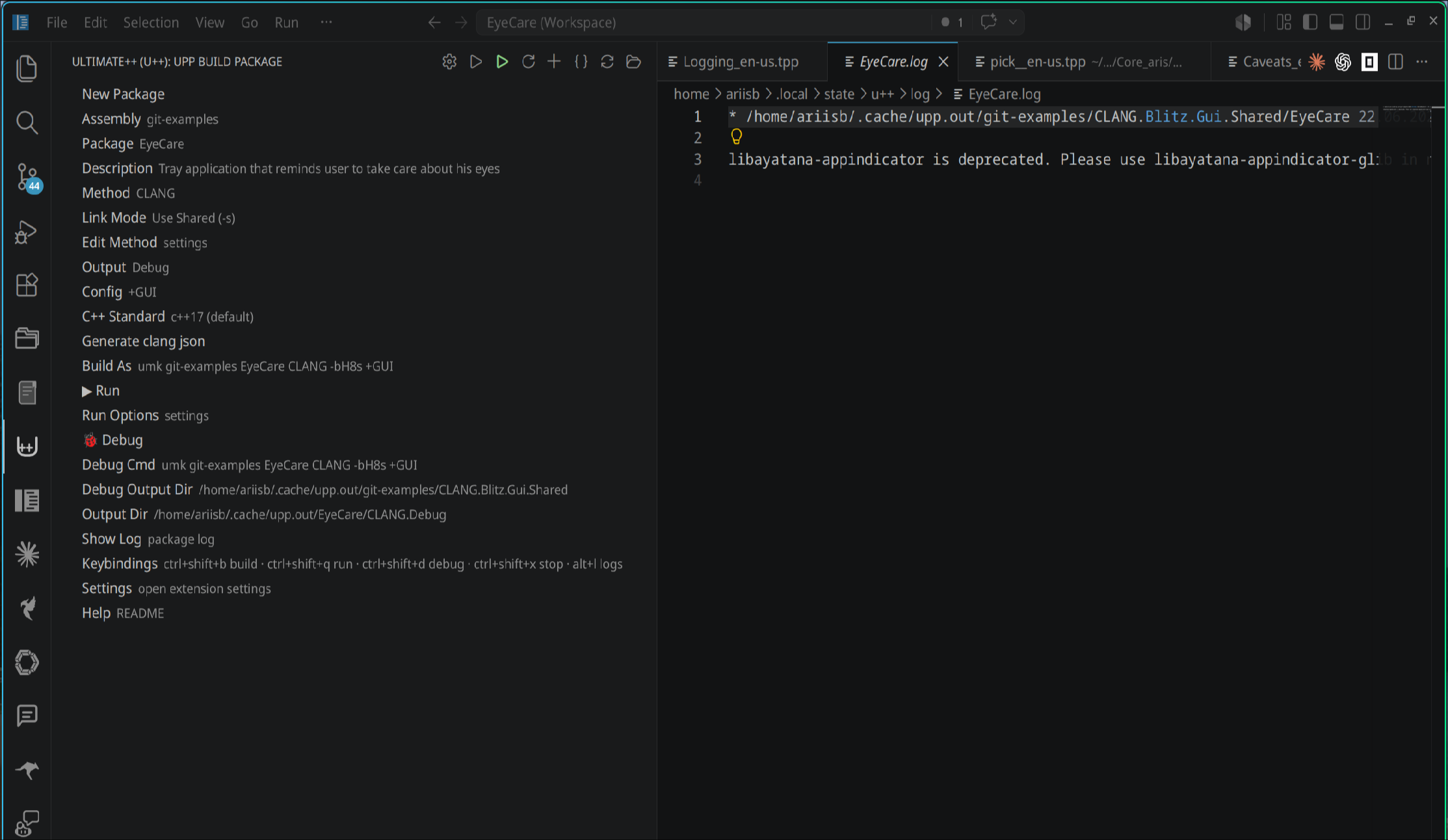Image resolution: width=1448 pixels, height=840 pixels.
Task: Open the Edit menu
Action: (95, 23)
